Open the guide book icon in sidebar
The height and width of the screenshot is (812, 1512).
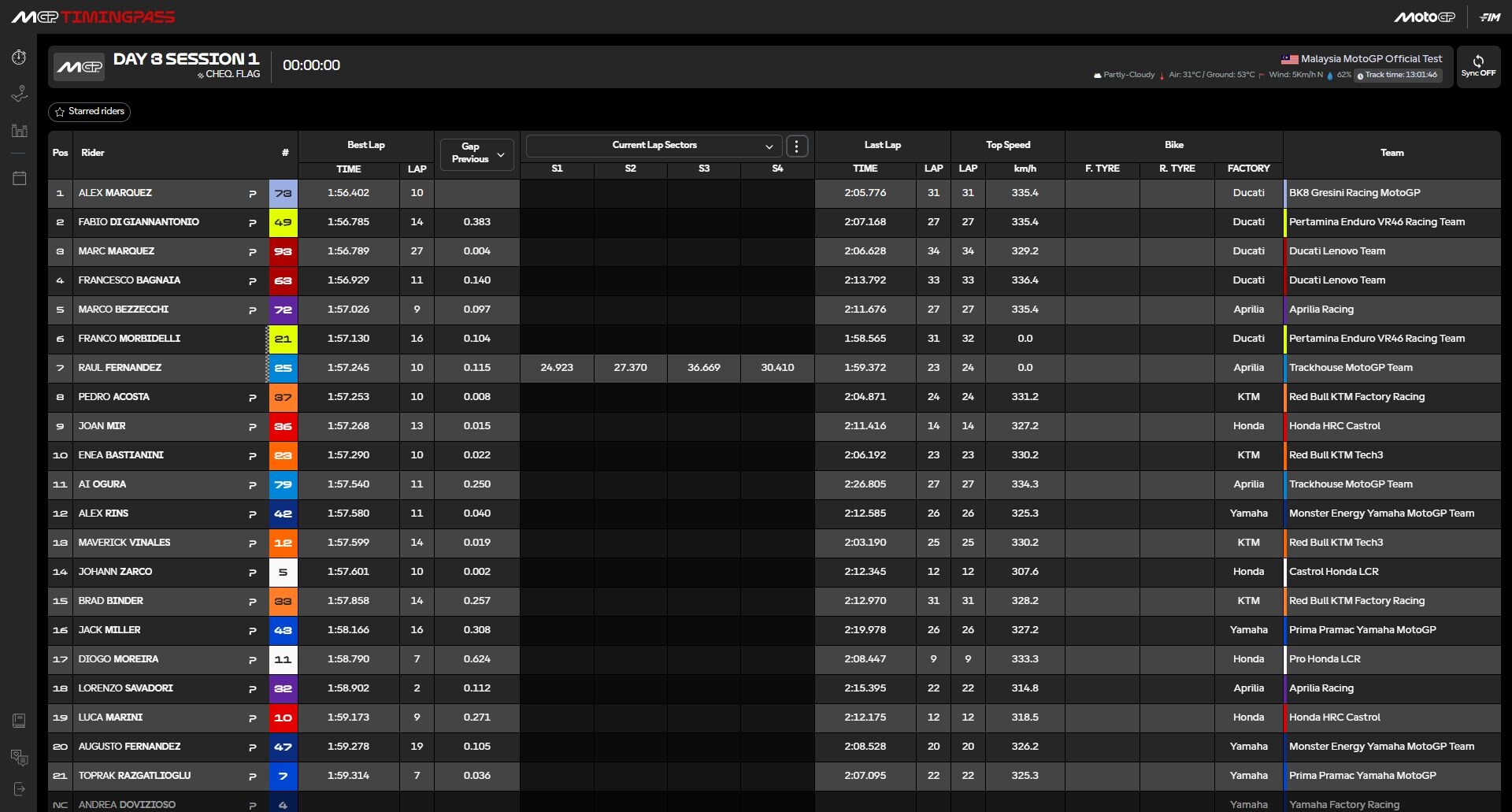coord(19,721)
